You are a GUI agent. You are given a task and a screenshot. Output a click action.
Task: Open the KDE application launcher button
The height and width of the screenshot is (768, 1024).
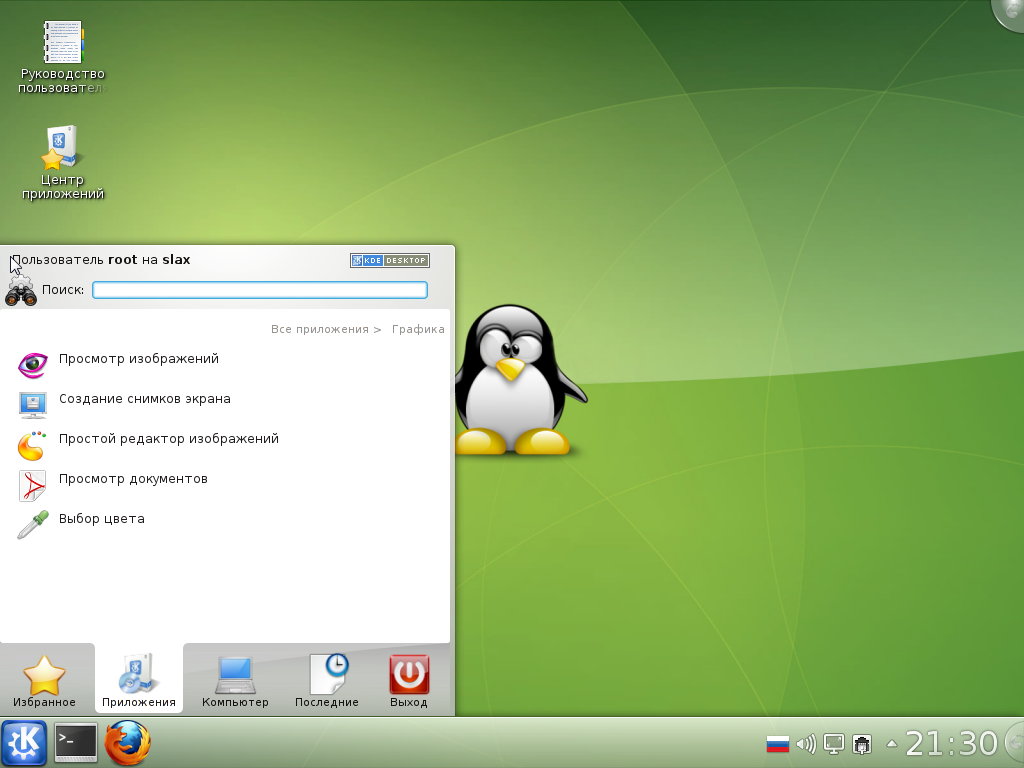pyautogui.click(x=24, y=743)
